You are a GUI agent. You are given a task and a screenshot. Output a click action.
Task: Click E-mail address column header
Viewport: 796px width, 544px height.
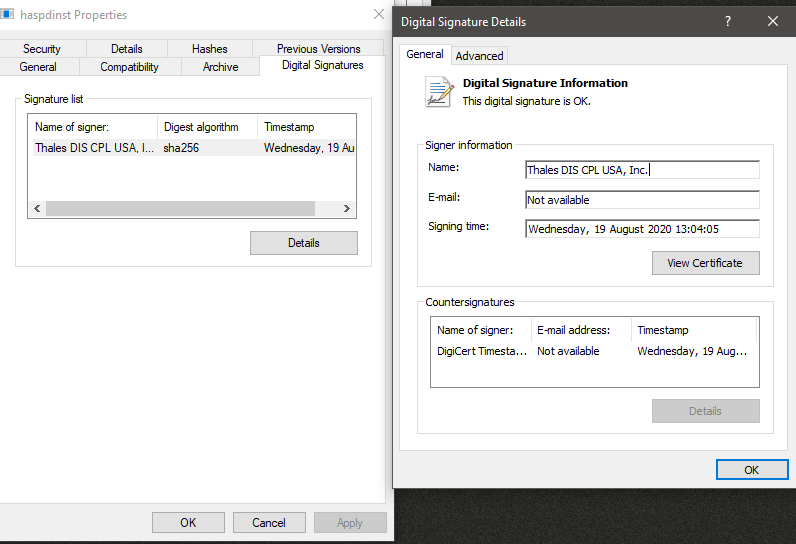click(x=581, y=330)
